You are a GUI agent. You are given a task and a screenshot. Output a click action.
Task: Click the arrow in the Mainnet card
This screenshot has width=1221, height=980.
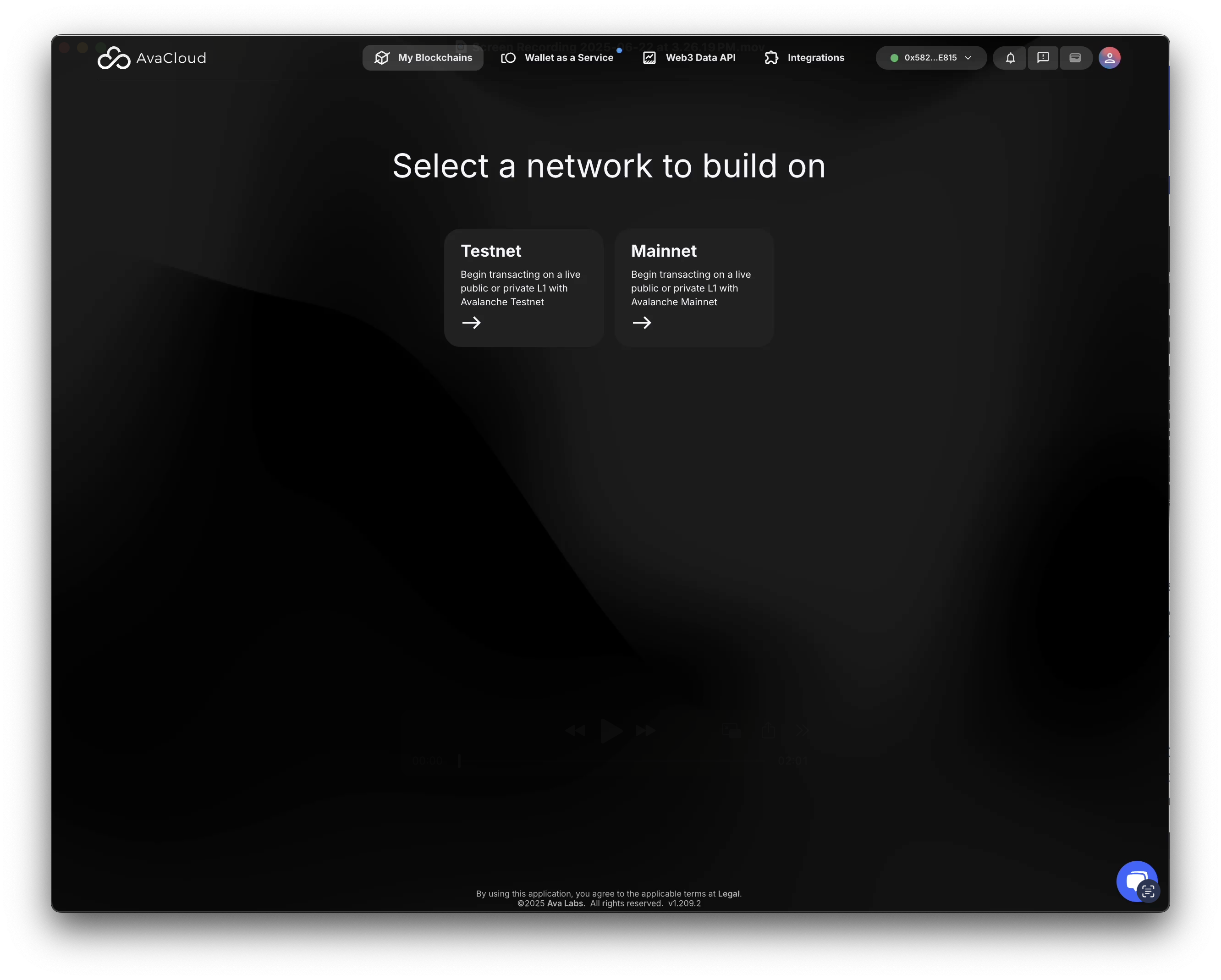642,323
